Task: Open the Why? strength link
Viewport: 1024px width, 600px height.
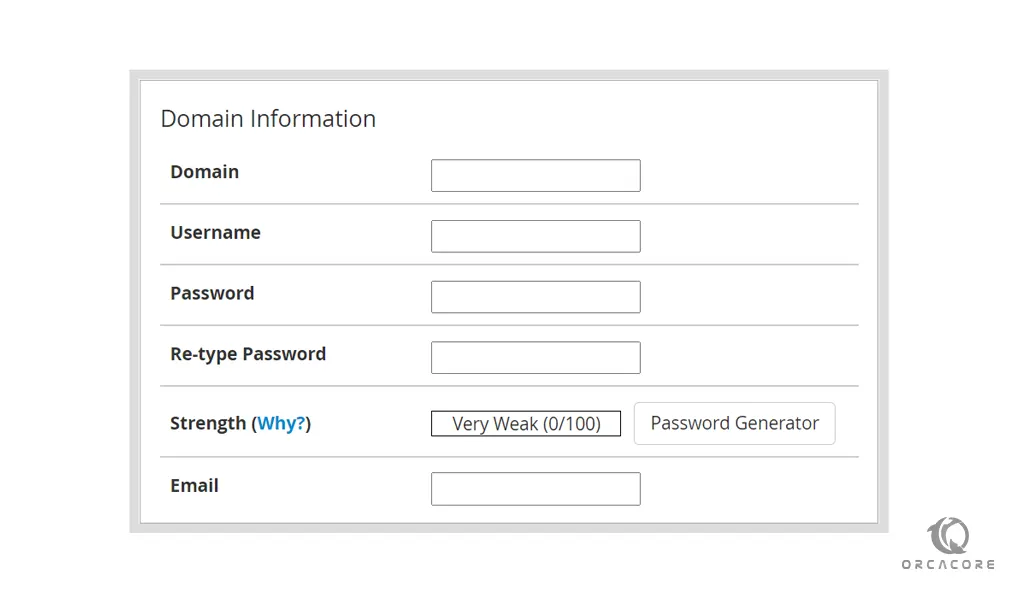Action: (x=281, y=424)
